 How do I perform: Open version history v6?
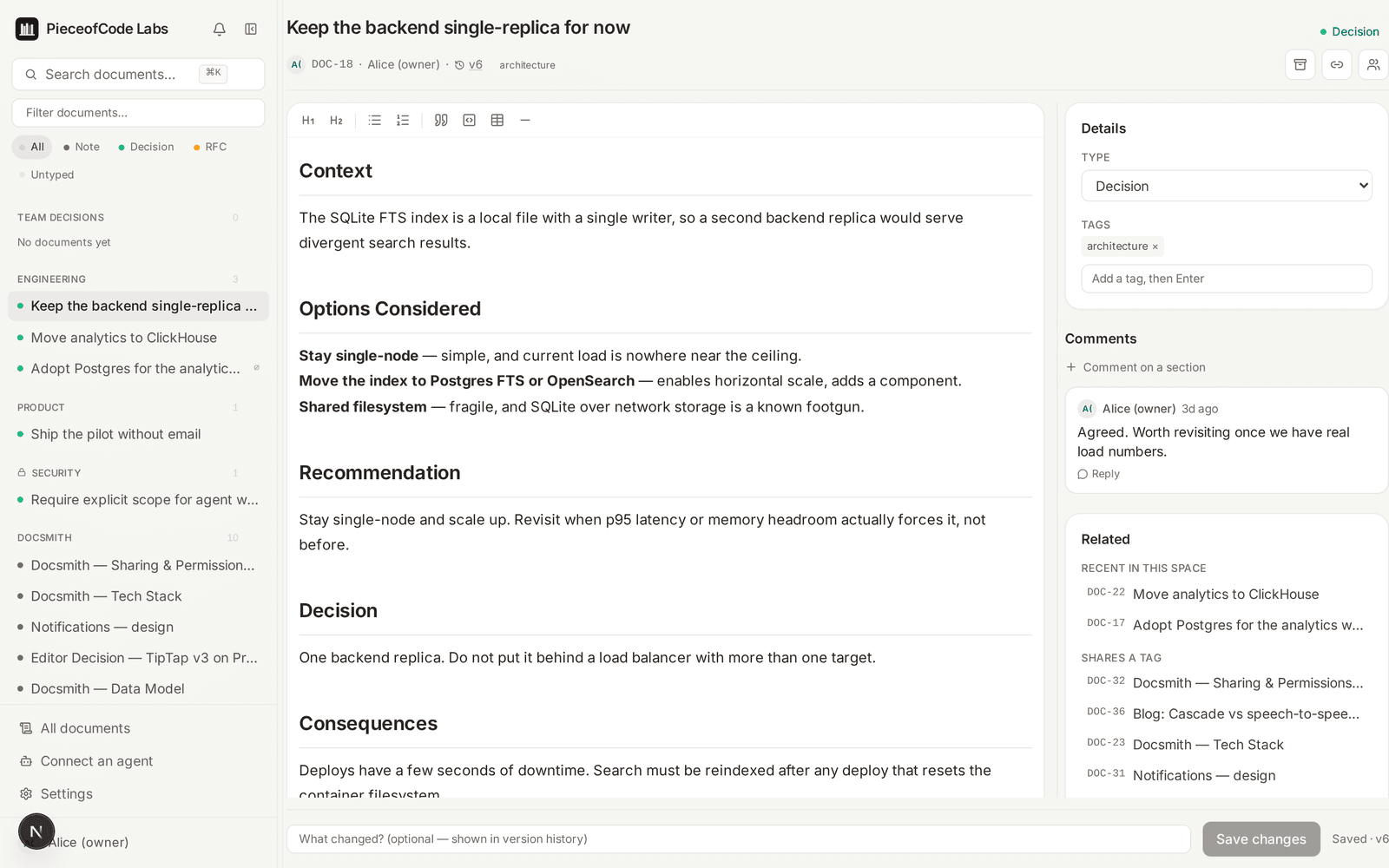click(469, 65)
